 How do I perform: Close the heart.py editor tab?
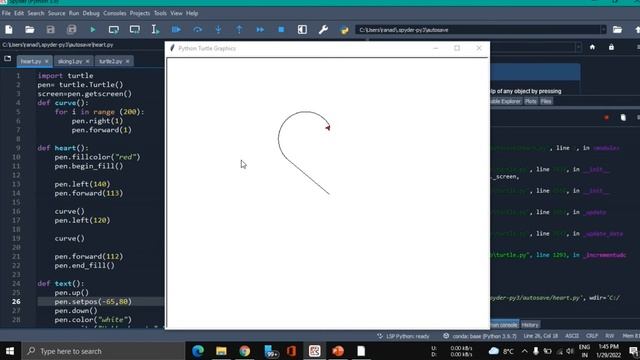(47, 61)
